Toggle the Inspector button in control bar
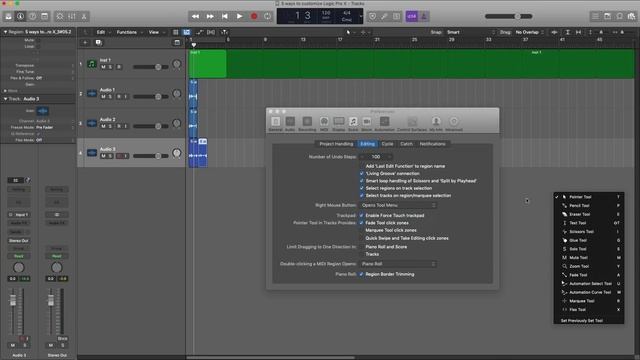This screenshot has width=640, height=360. pyautogui.click(x=20, y=16)
